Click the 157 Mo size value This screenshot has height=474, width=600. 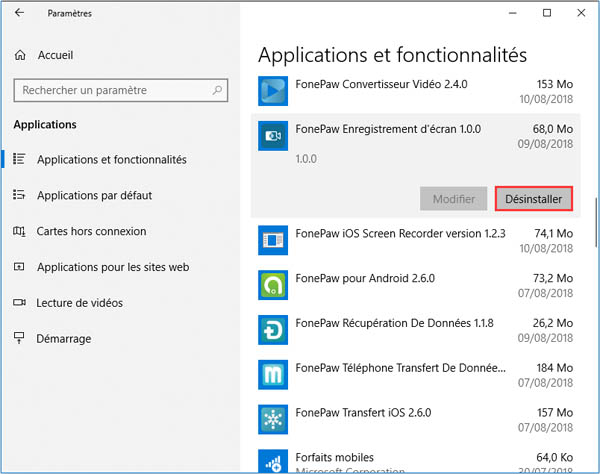554,412
